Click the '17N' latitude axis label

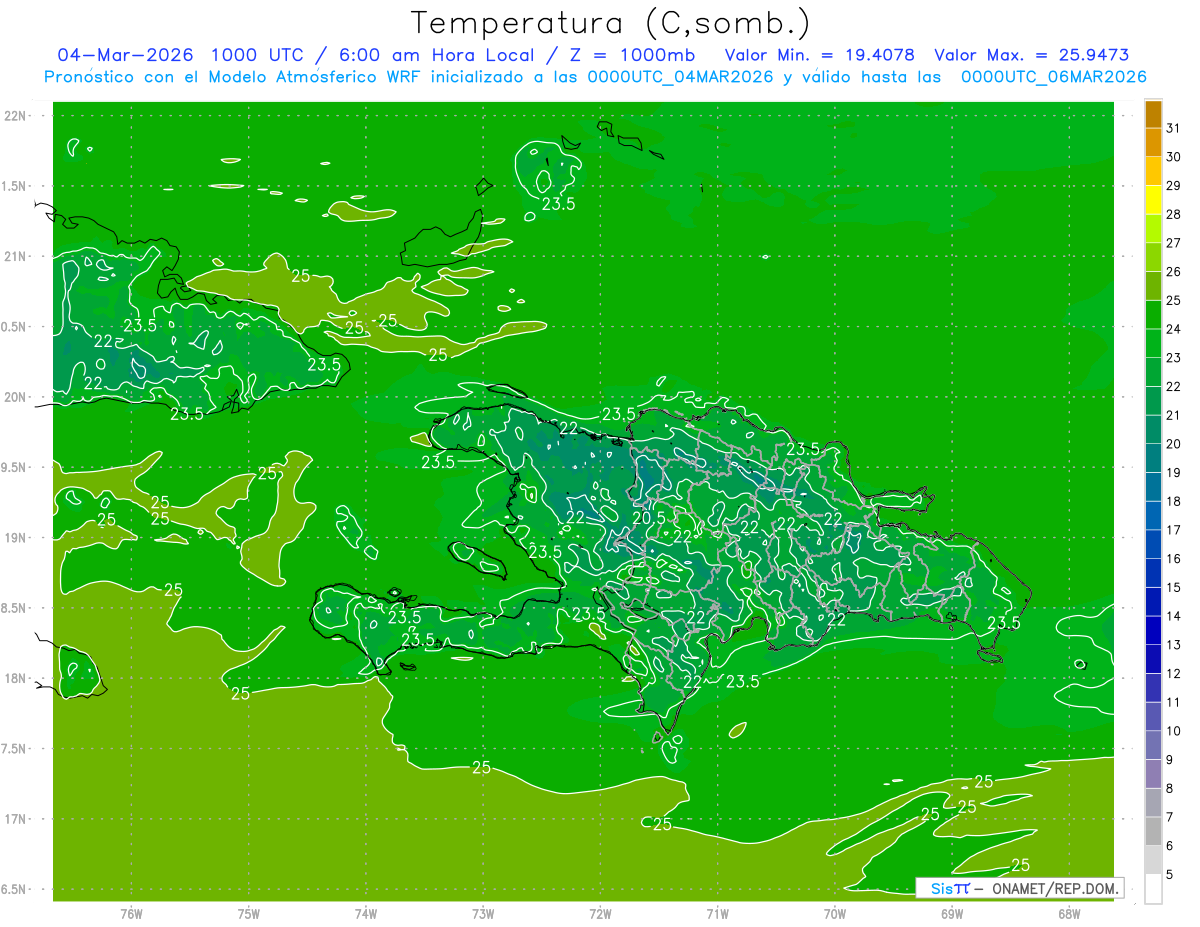click(15, 819)
